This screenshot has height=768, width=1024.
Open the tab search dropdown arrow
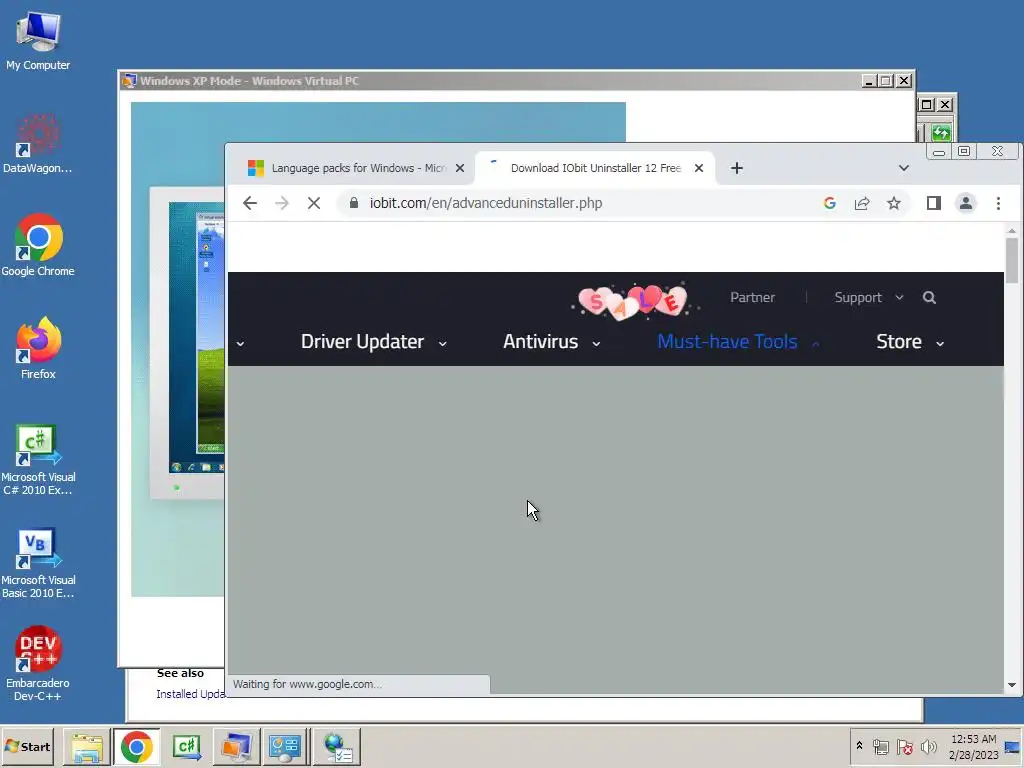point(903,168)
